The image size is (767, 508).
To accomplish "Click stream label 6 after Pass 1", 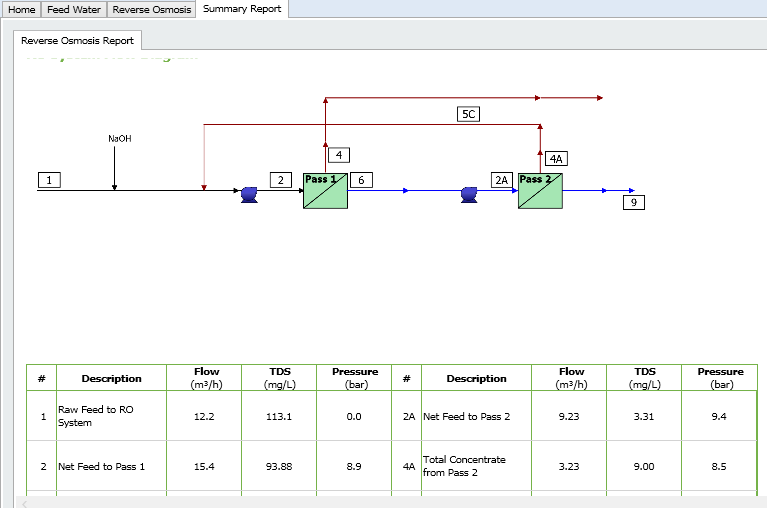I will 361,180.
